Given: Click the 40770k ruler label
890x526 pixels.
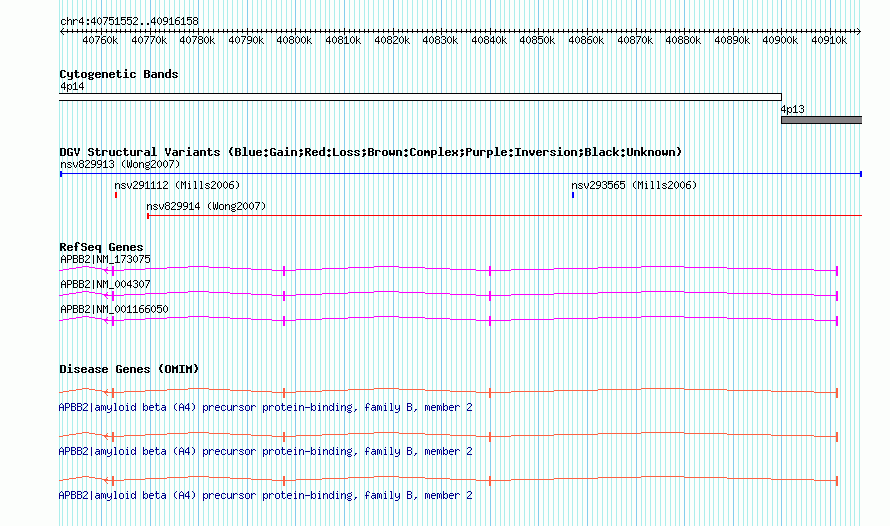Looking at the screenshot, I should pyautogui.click(x=149, y=40).
